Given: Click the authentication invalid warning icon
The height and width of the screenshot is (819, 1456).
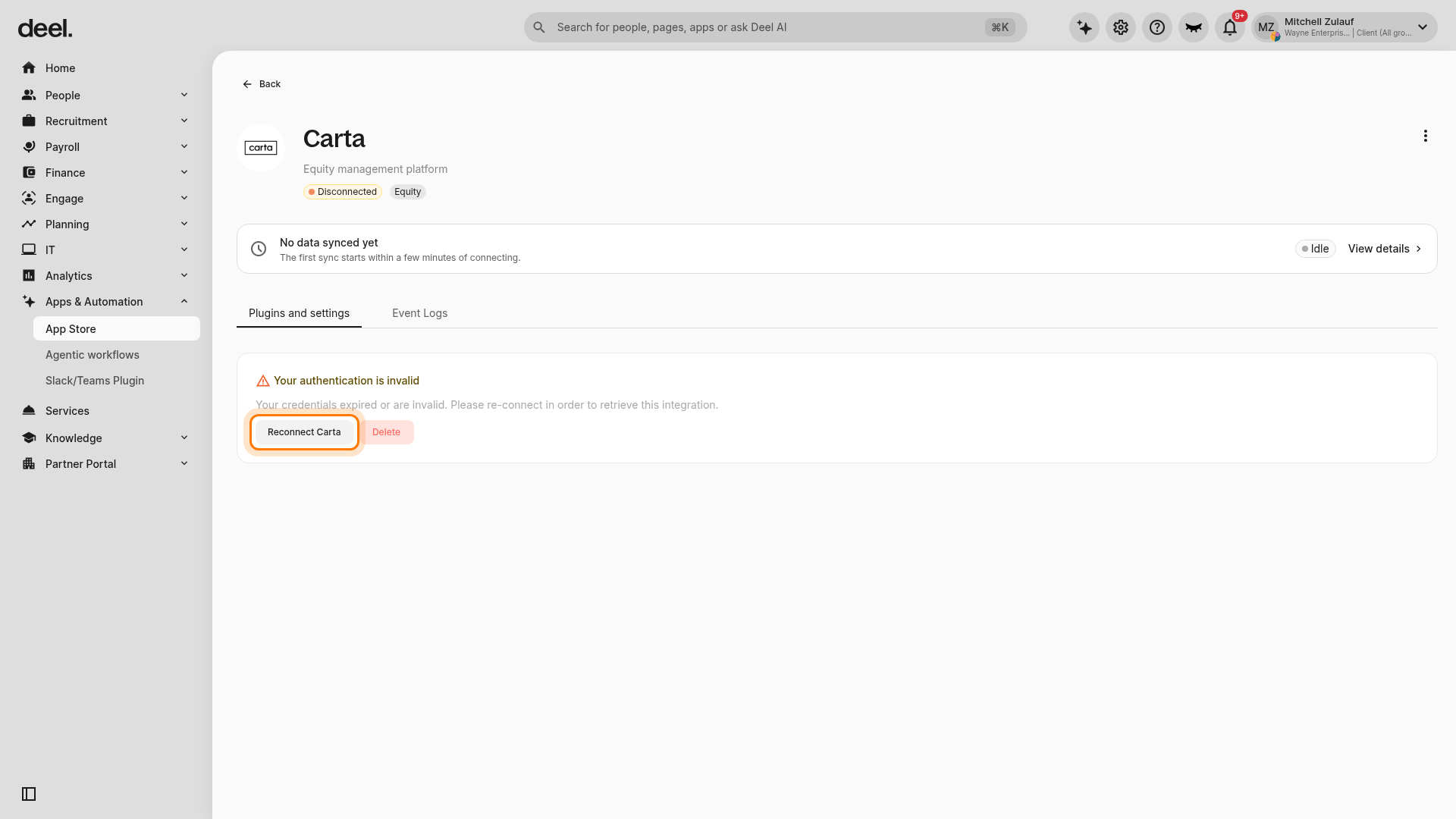Looking at the screenshot, I should point(263,381).
